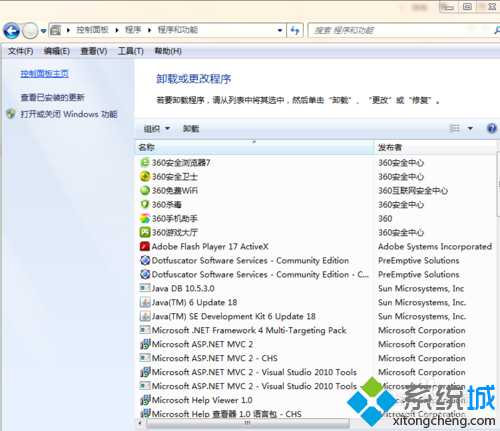Select the 360游戏大厅 icon
Image resolution: width=500 pixels, height=431 pixels.
(145, 232)
